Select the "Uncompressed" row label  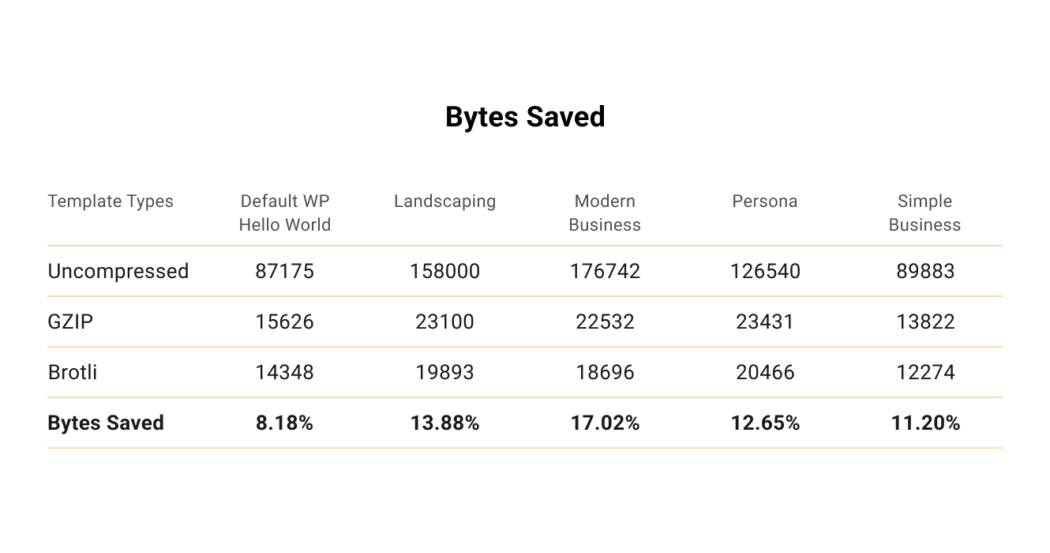[x=118, y=271]
